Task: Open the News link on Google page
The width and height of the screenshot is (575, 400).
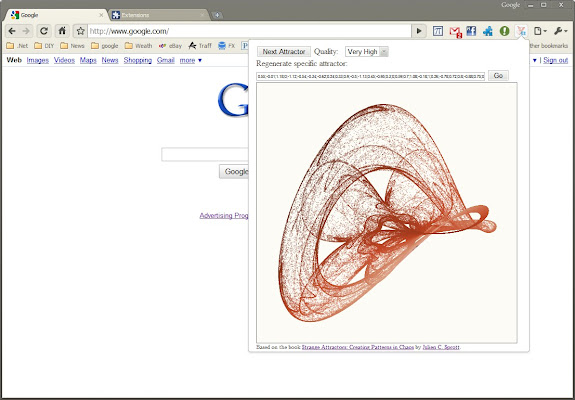Action: (x=110, y=60)
